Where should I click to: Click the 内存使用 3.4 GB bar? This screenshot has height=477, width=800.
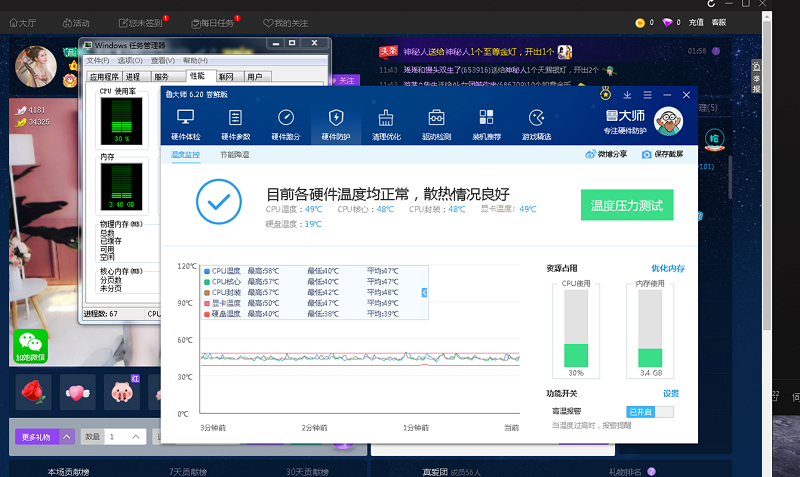(651, 329)
